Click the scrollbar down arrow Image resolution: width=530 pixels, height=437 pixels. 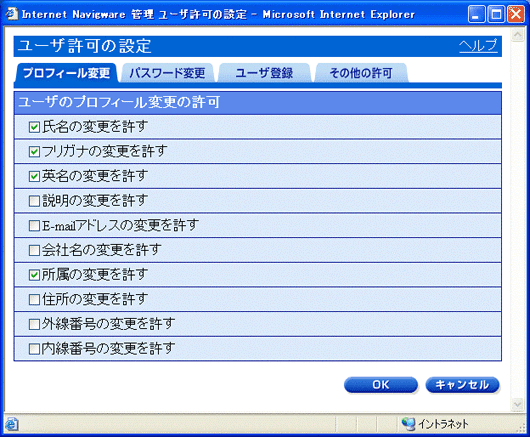[517, 404]
